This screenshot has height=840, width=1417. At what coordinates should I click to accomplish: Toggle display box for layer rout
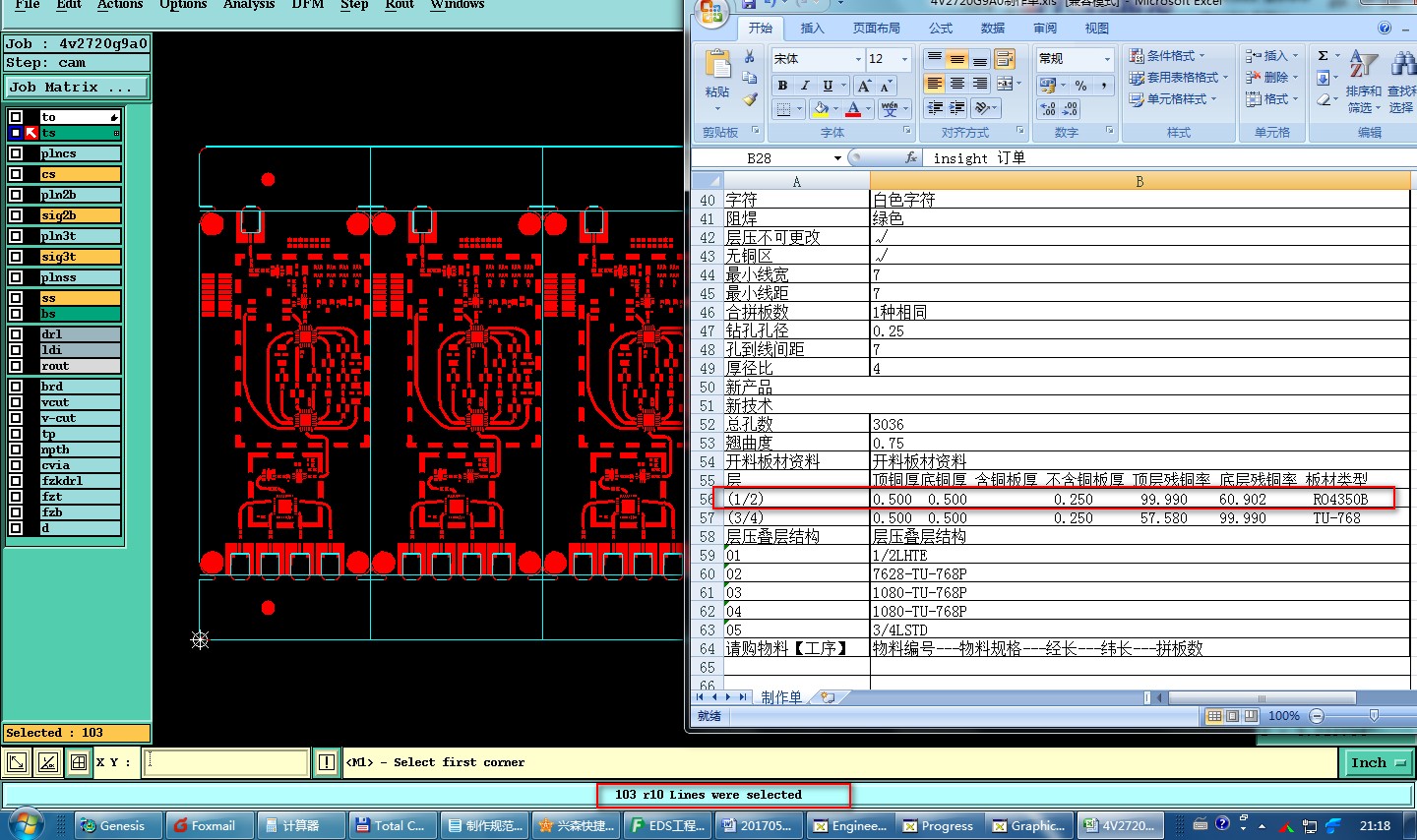tap(16, 366)
